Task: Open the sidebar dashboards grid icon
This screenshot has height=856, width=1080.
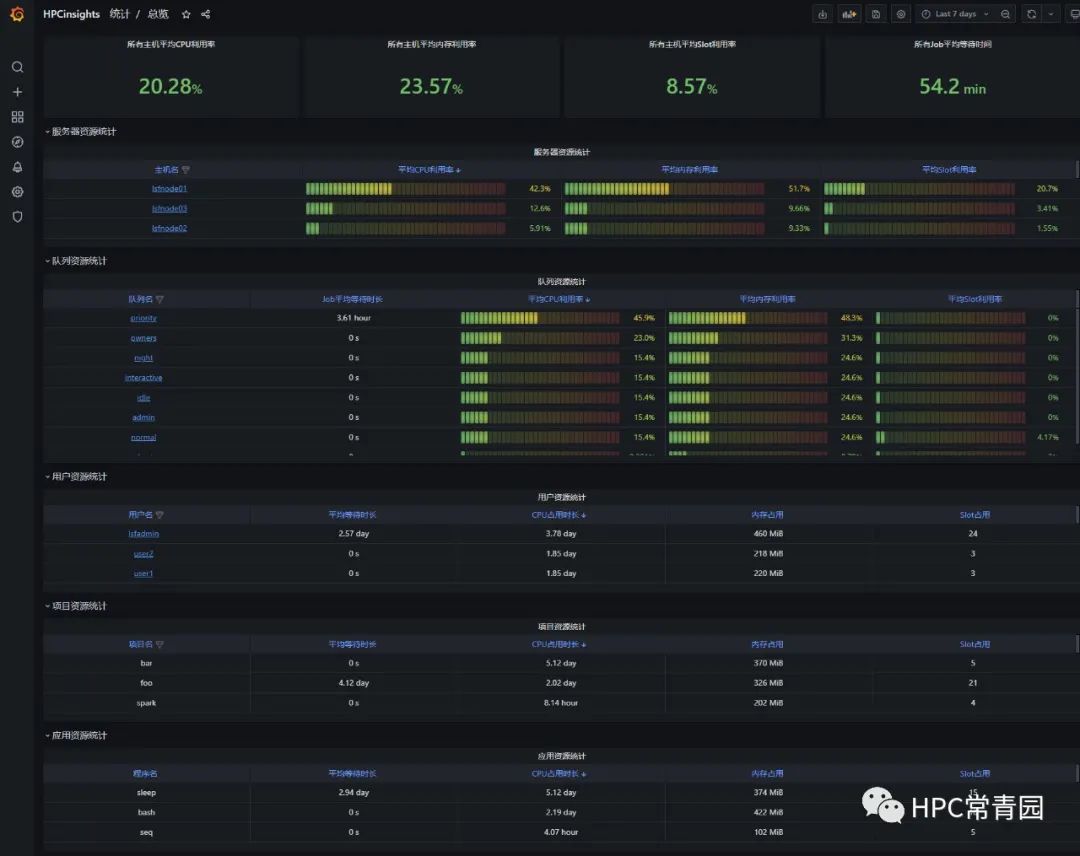Action: click(x=17, y=117)
